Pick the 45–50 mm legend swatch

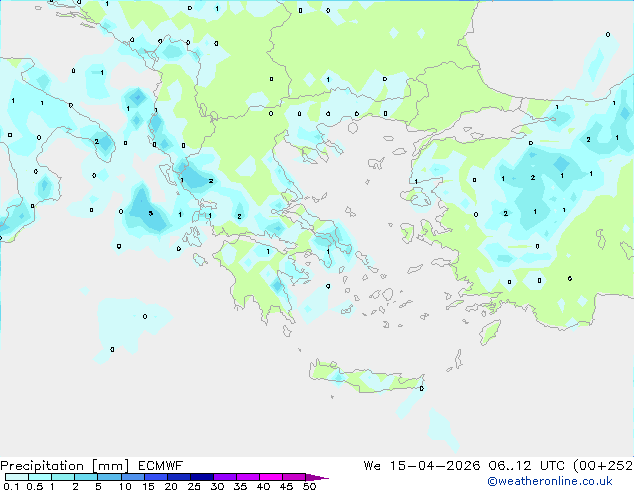[294, 477]
